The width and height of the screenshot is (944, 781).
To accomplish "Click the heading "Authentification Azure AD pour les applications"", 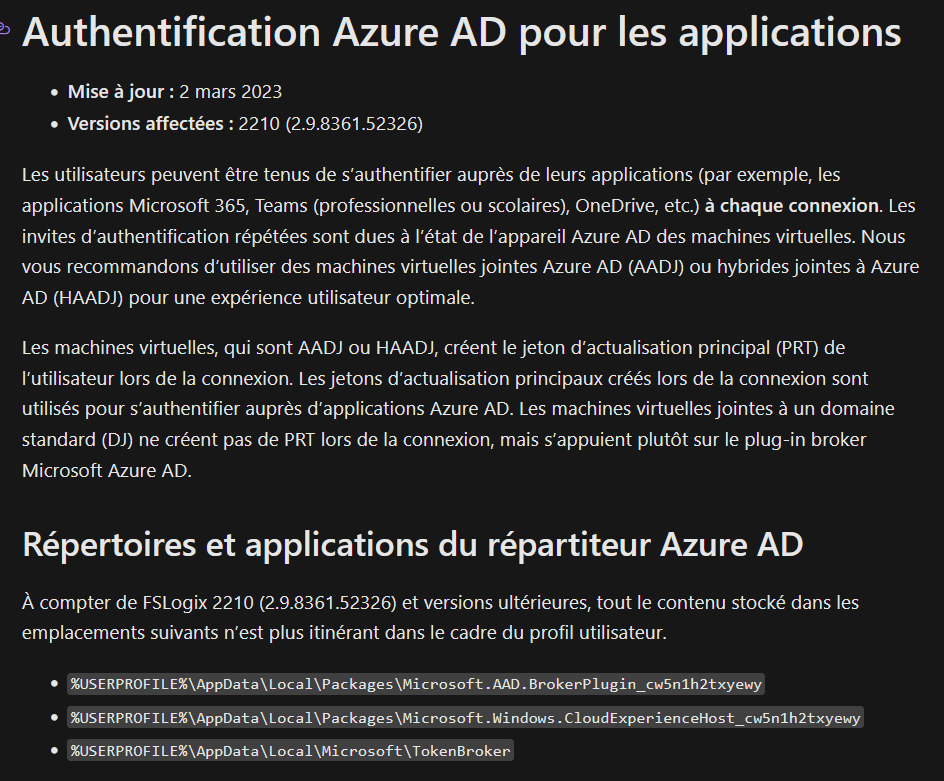I will pyautogui.click(x=461, y=33).
